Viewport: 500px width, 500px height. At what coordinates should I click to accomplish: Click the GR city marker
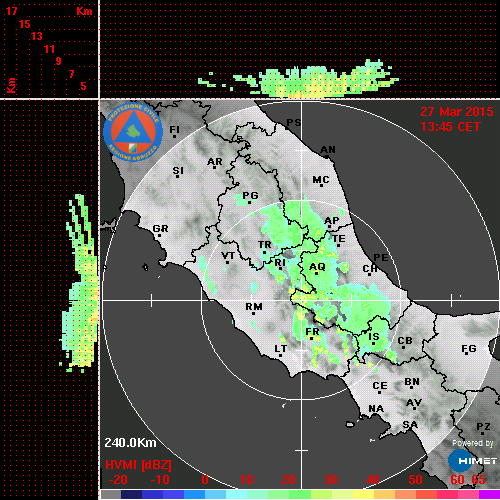[x=160, y=229]
